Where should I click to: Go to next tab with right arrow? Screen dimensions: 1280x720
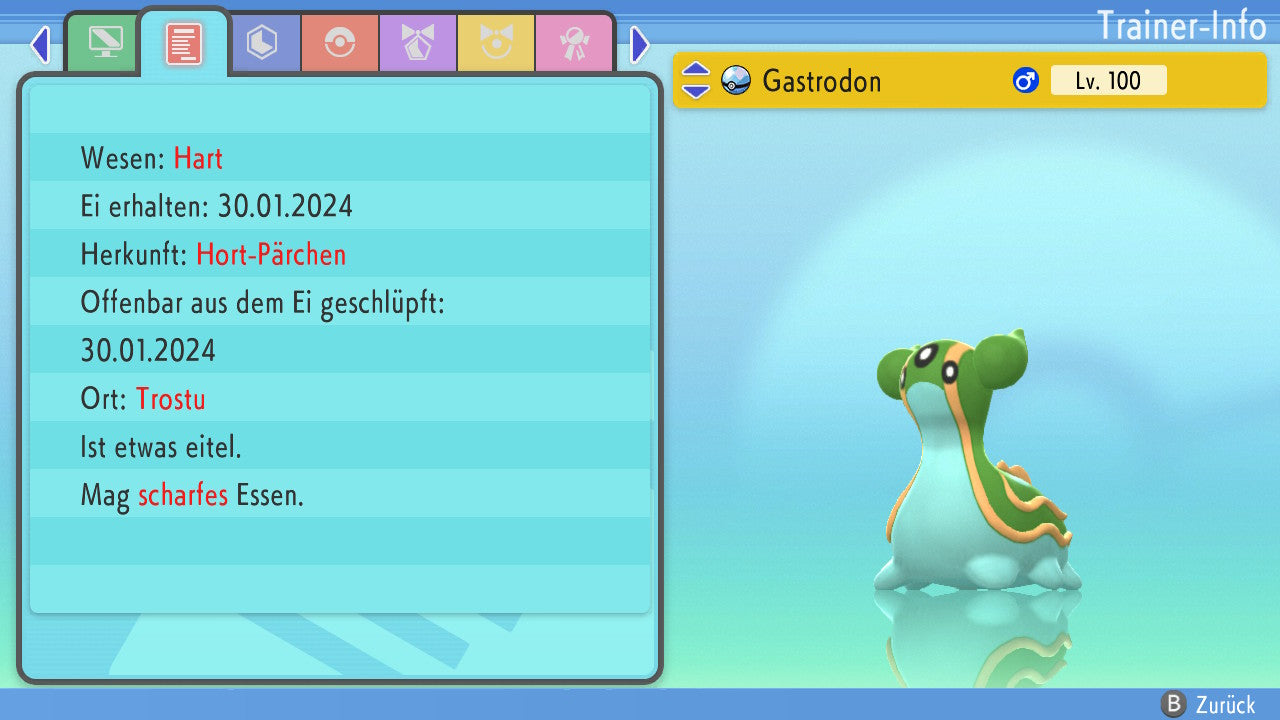[640, 45]
